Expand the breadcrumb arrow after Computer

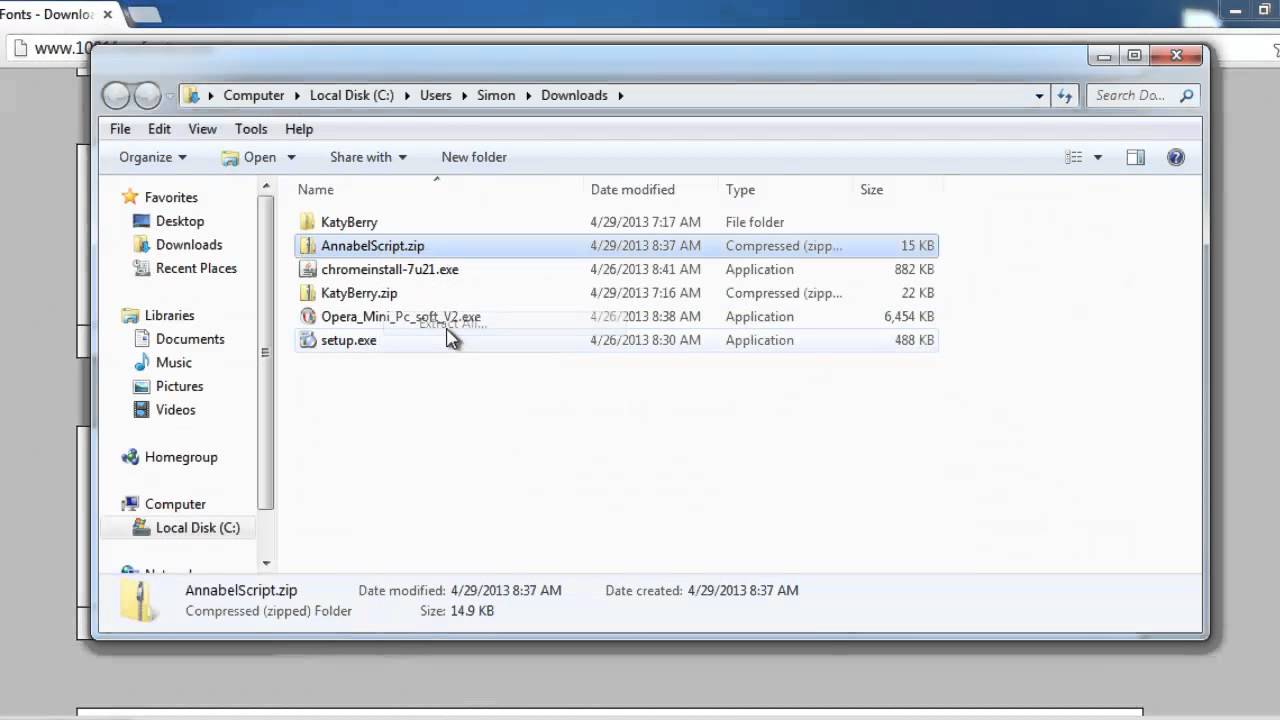(297, 96)
